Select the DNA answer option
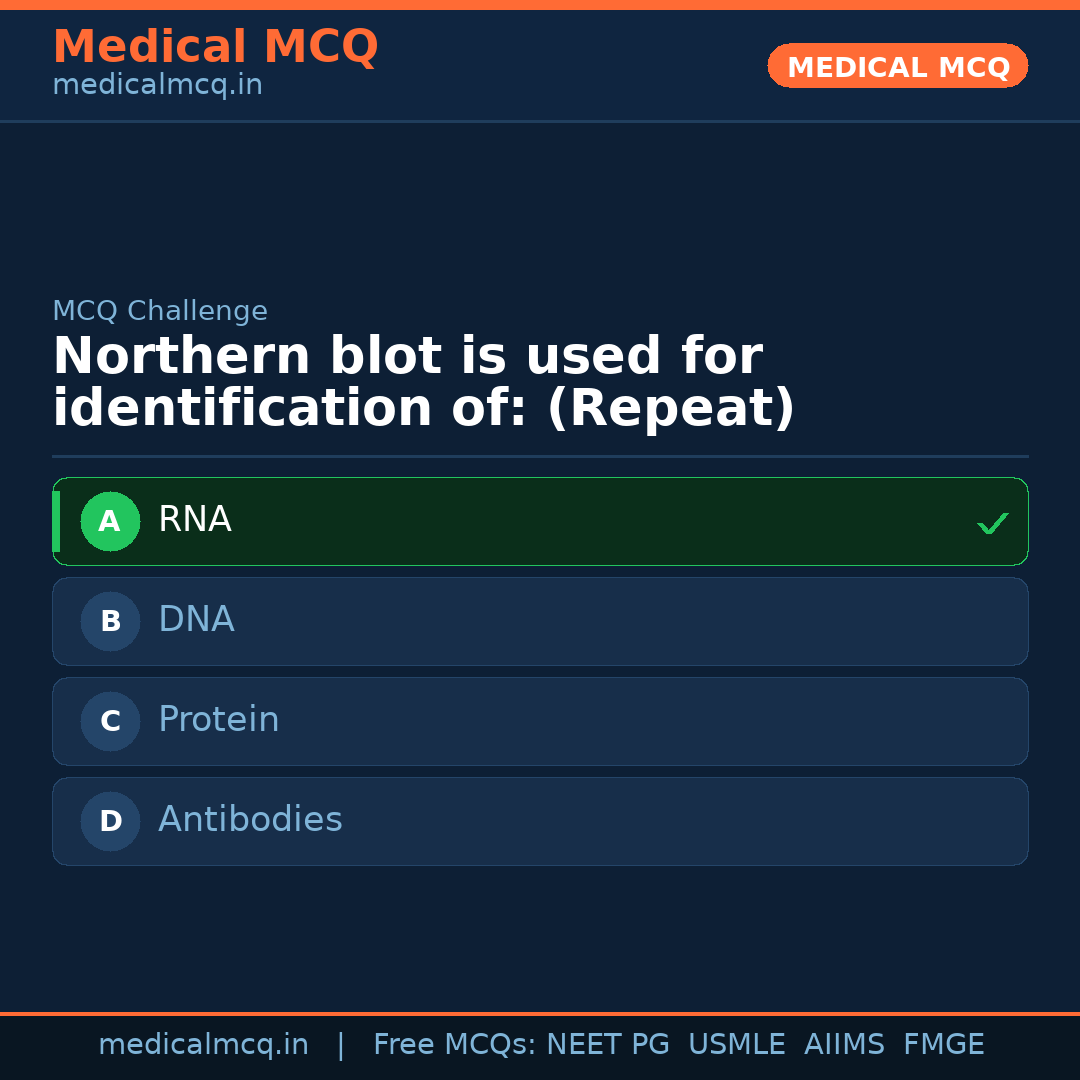This screenshot has height=1080, width=1080. point(540,621)
